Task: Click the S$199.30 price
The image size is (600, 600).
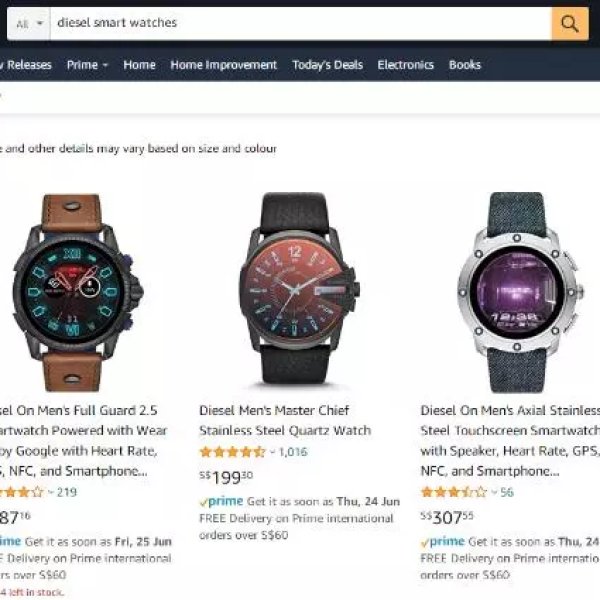Action: pyautogui.click(x=226, y=477)
